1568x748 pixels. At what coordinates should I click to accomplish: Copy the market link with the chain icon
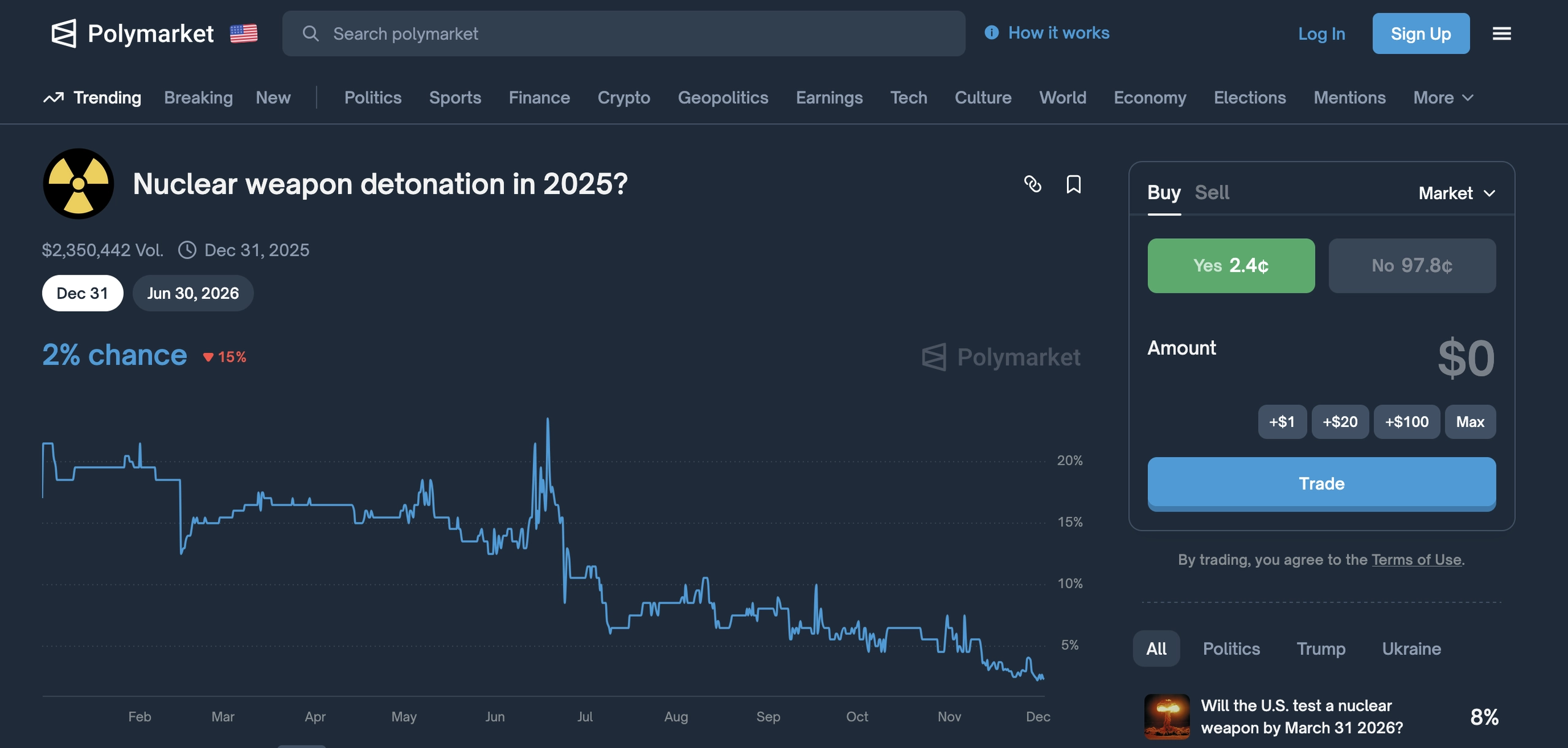coord(1033,184)
